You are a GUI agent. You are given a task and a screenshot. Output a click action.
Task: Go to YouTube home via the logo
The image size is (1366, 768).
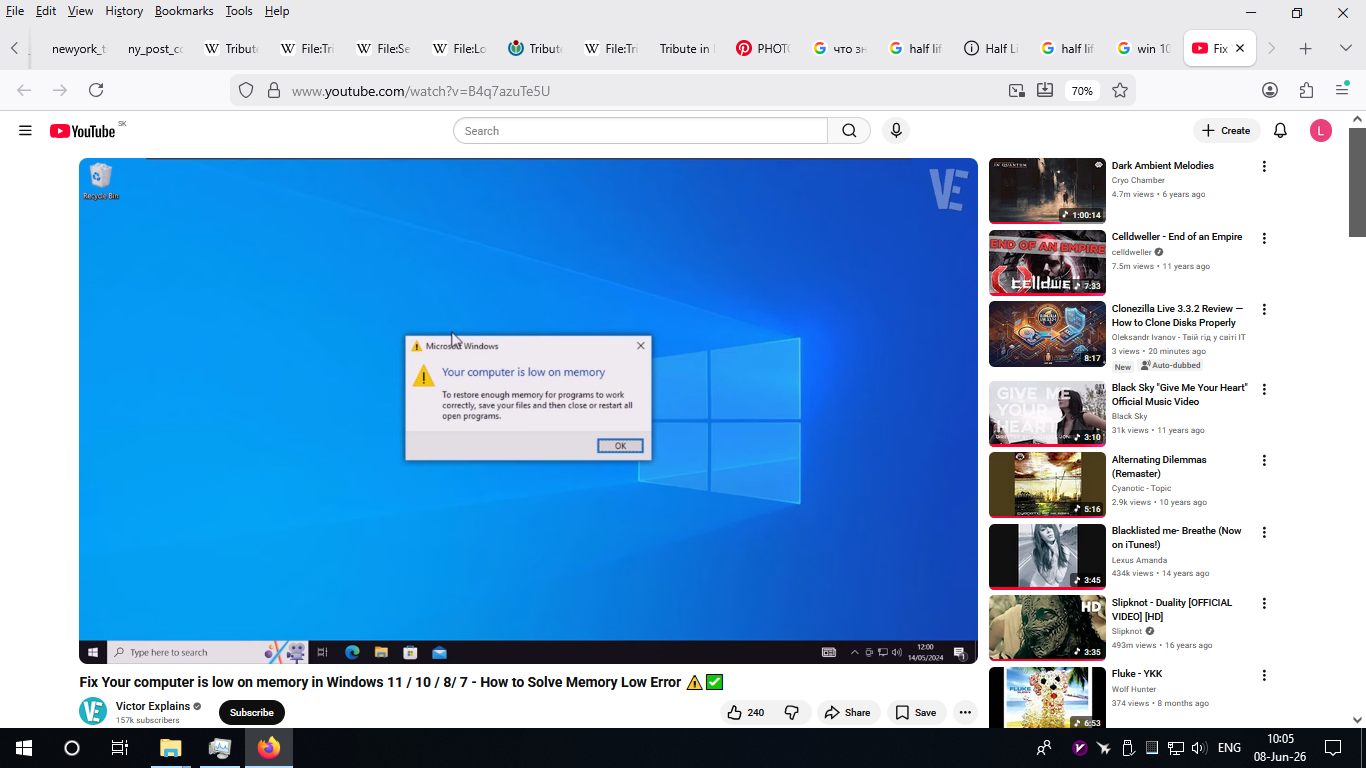tap(83, 131)
